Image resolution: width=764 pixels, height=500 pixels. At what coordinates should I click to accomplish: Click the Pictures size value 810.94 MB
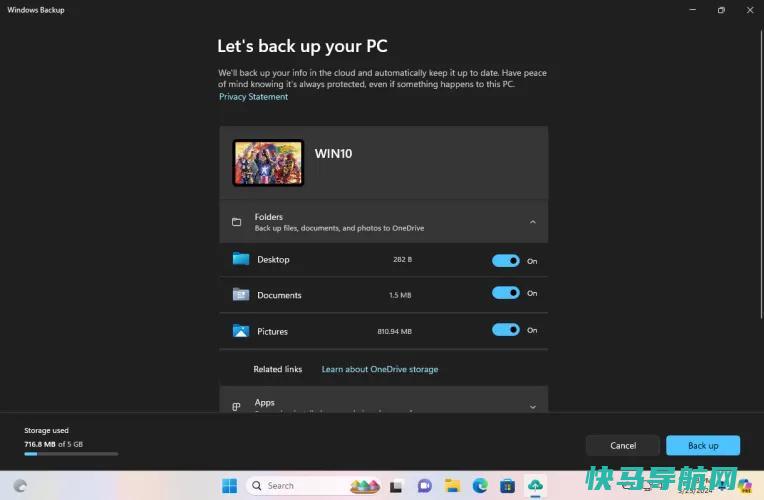click(395, 331)
